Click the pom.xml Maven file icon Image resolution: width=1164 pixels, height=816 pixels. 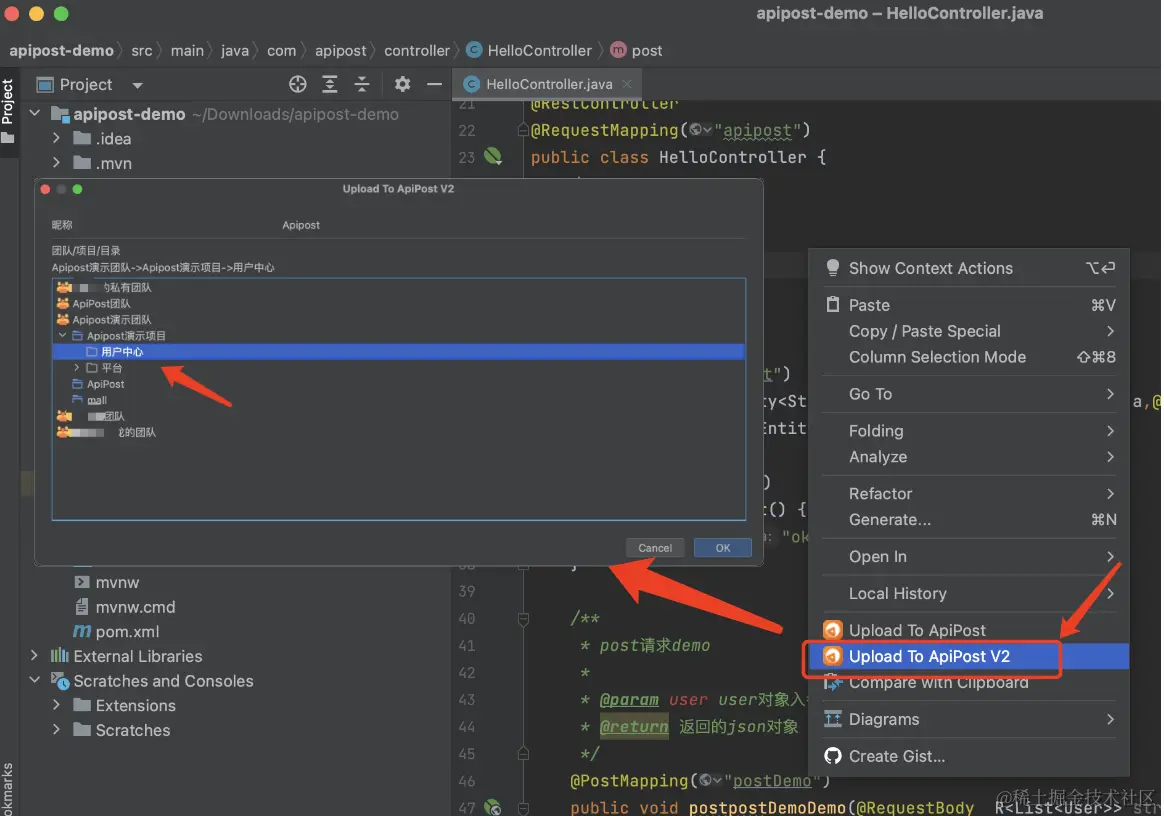(x=82, y=632)
